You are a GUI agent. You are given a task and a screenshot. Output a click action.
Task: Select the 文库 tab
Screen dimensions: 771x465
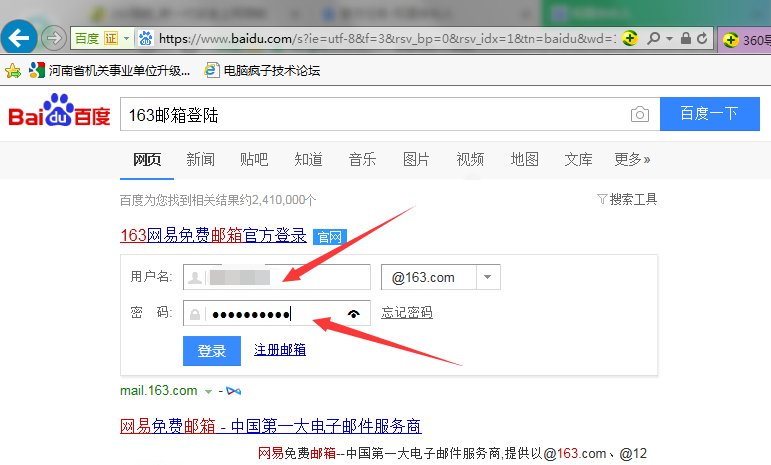tap(578, 159)
